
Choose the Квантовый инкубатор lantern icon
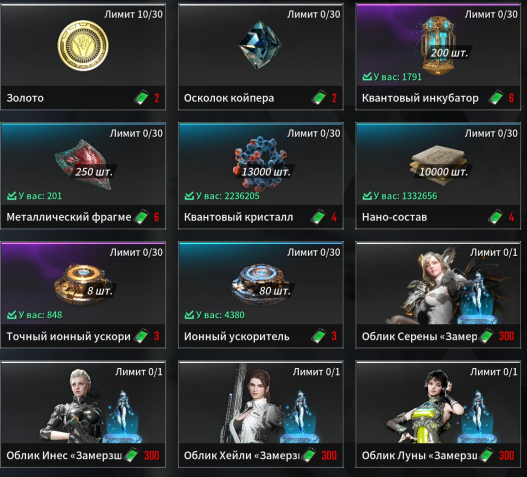(x=440, y=46)
